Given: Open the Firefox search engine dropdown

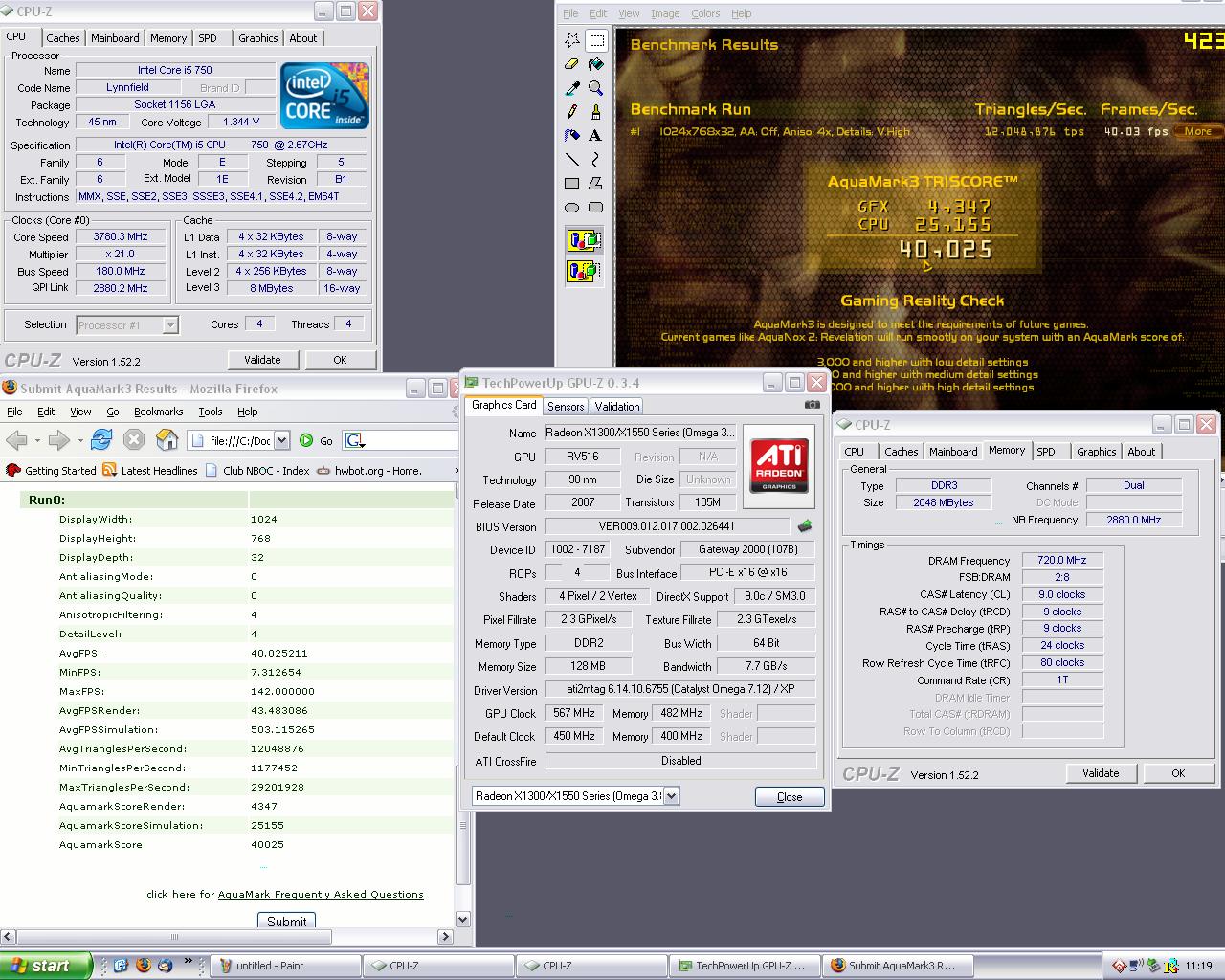Looking at the screenshot, I should pyautogui.click(x=356, y=440).
